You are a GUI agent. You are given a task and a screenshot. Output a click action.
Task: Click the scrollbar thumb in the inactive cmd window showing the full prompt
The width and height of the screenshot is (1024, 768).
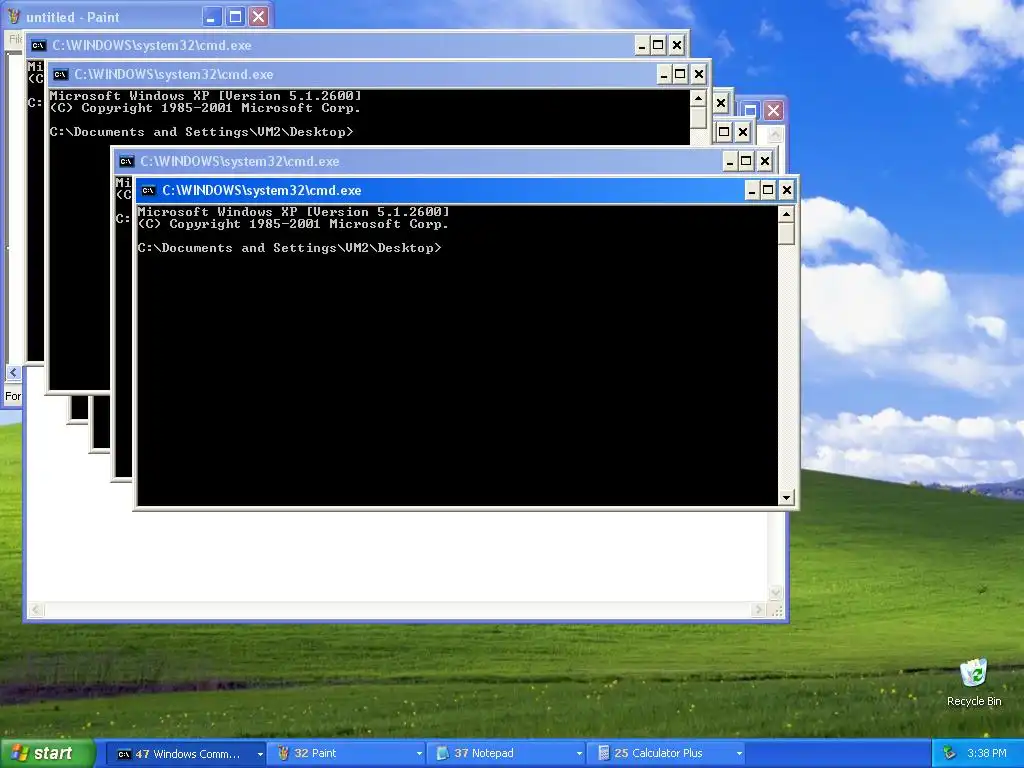point(698,118)
